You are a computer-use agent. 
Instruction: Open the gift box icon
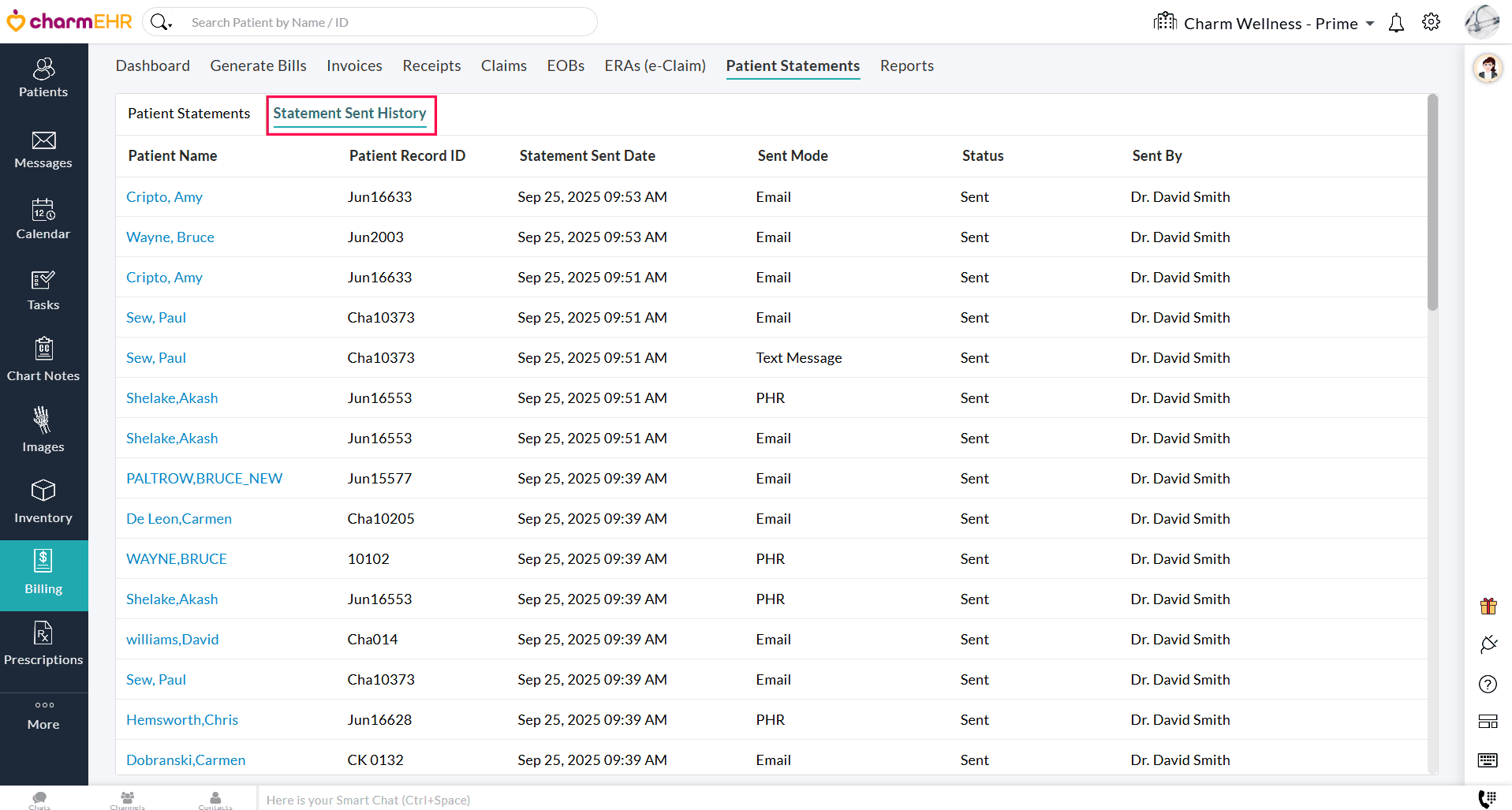click(x=1488, y=606)
